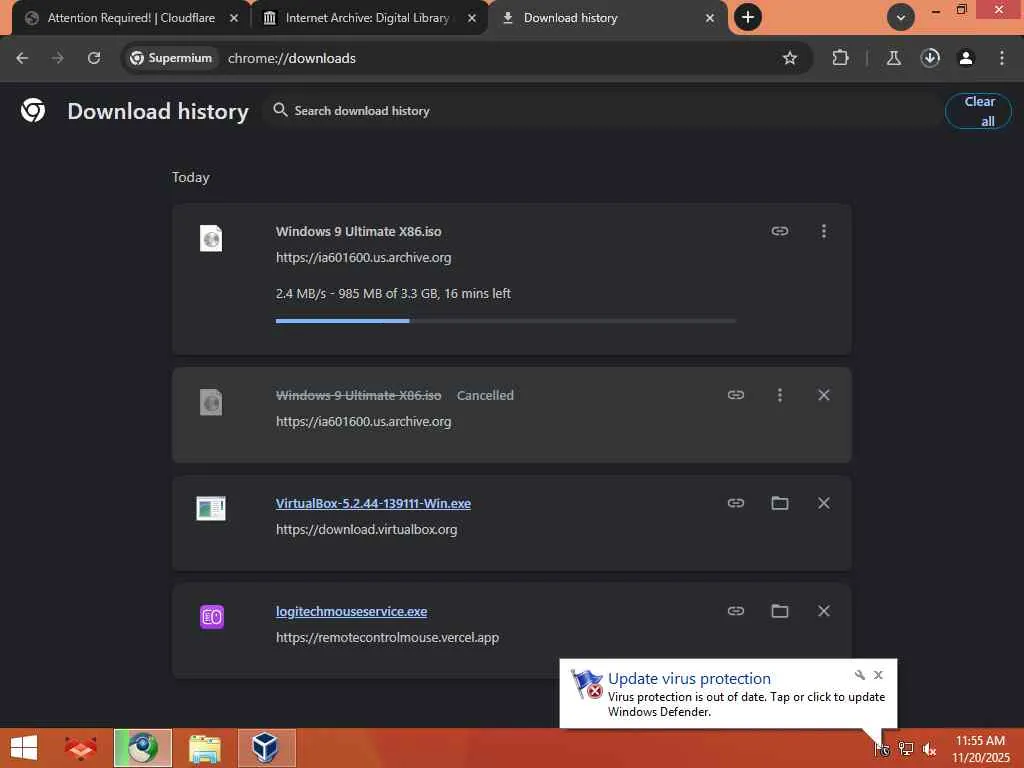1024x768 pixels.
Task: Show the downloads toolbar bubble icon
Action: 930,58
